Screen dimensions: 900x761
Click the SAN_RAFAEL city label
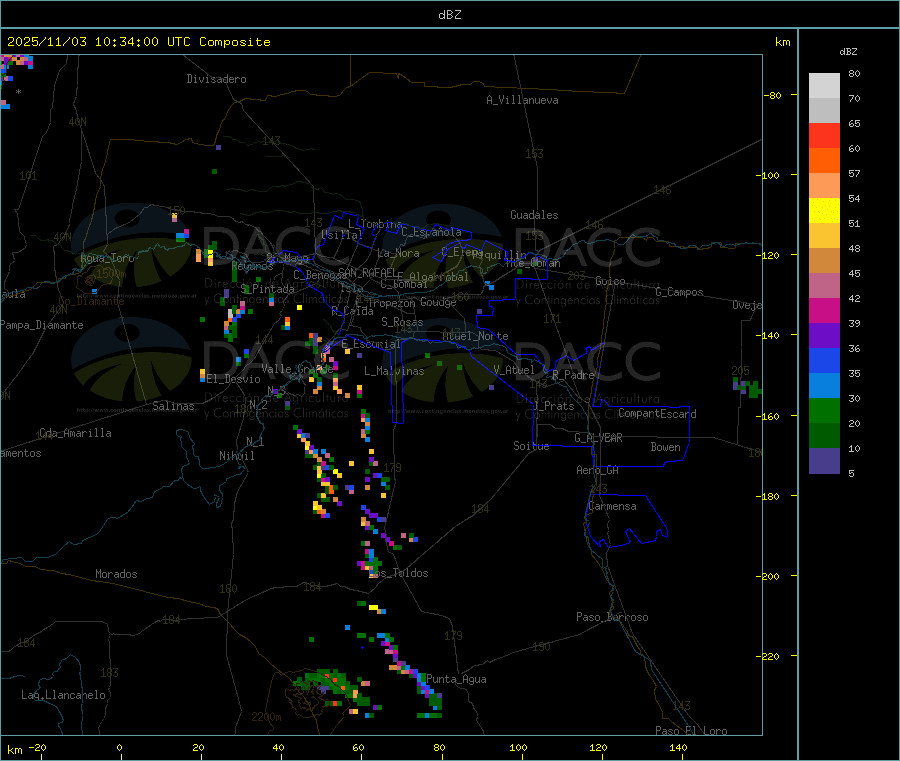click(x=367, y=272)
